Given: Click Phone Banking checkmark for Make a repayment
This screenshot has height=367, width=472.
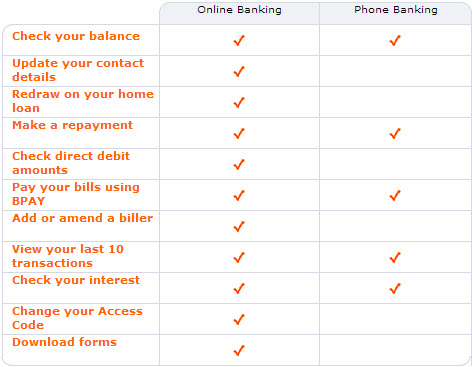Looking at the screenshot, I should click(x=395, y=133).
